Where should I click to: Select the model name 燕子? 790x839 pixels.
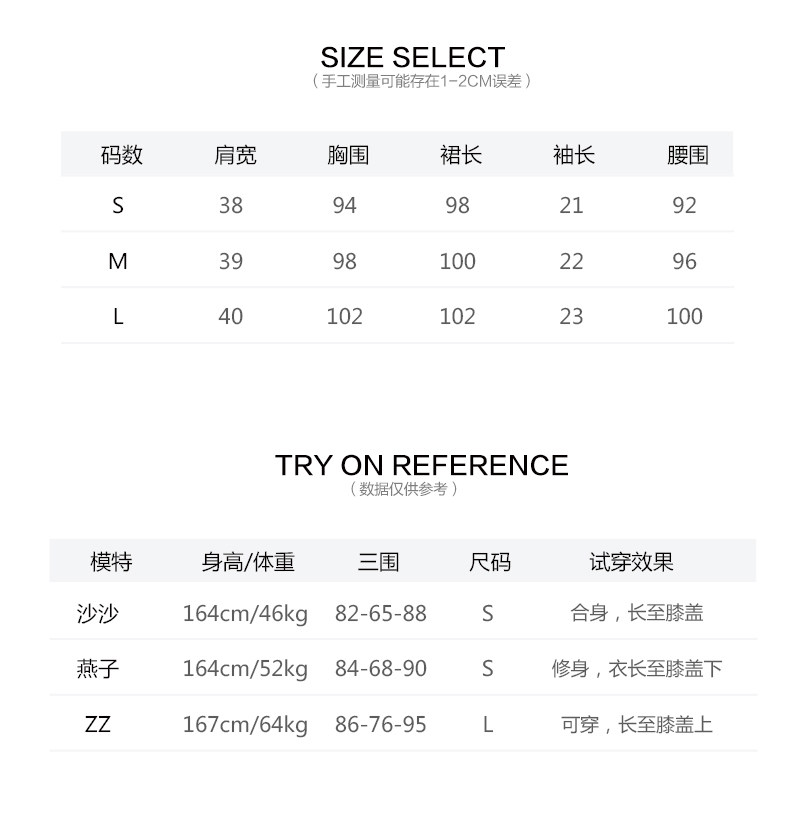[97, 668]
